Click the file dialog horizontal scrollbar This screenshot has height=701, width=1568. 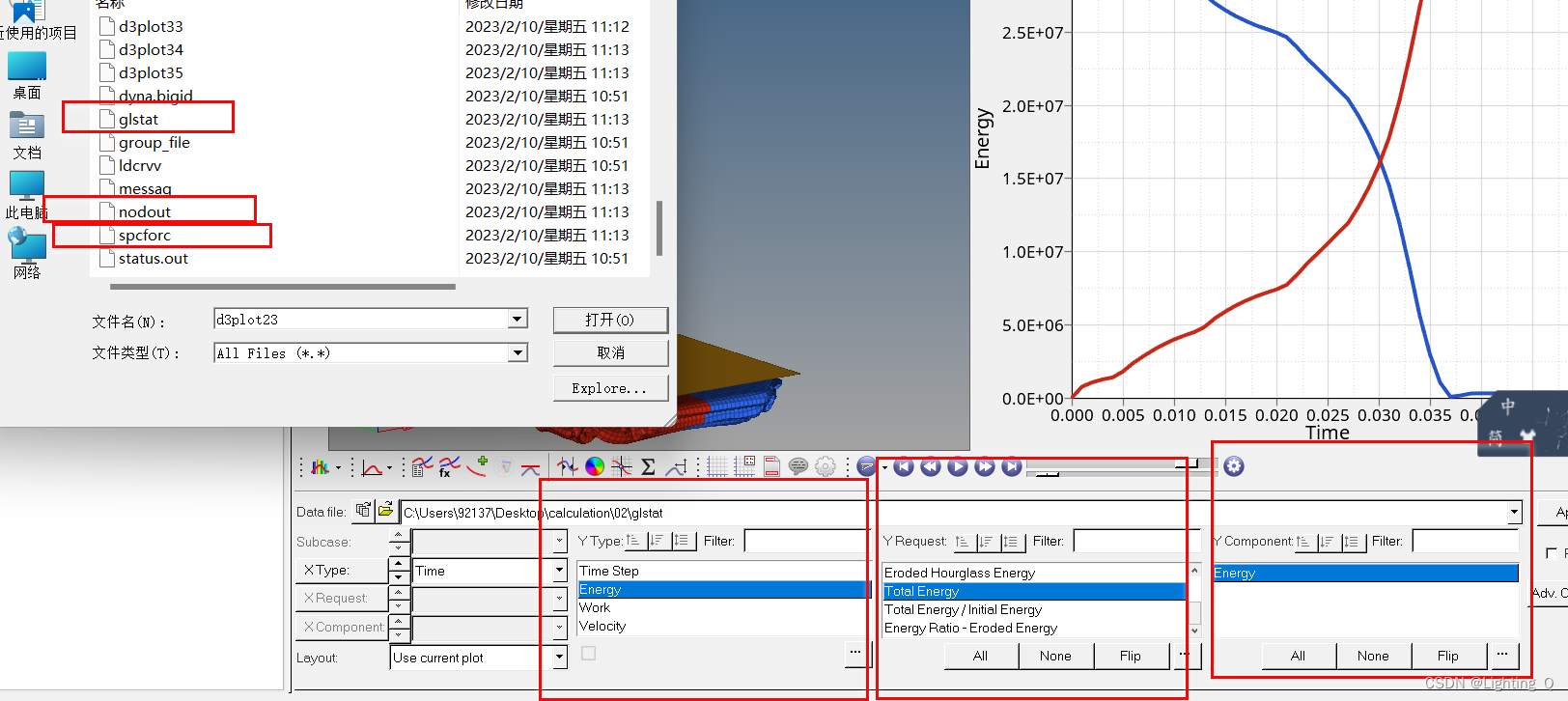pos(283,287)
